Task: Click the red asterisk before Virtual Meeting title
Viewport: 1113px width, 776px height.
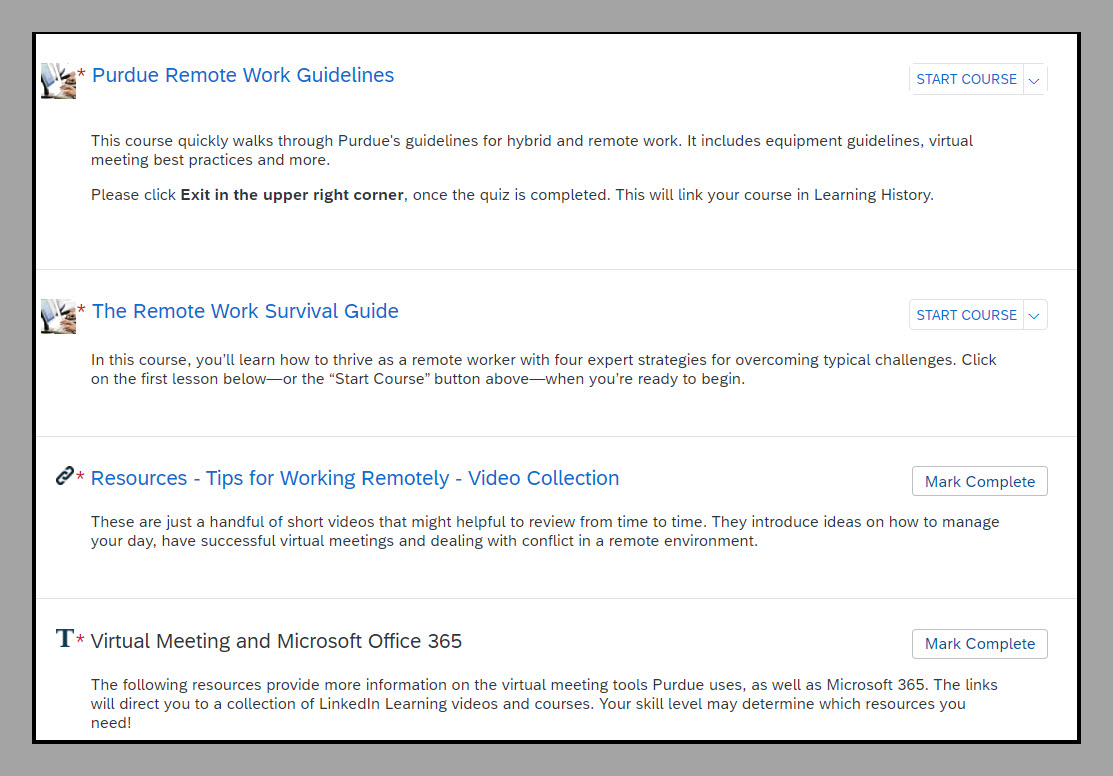Action: [x=81, y=641]
